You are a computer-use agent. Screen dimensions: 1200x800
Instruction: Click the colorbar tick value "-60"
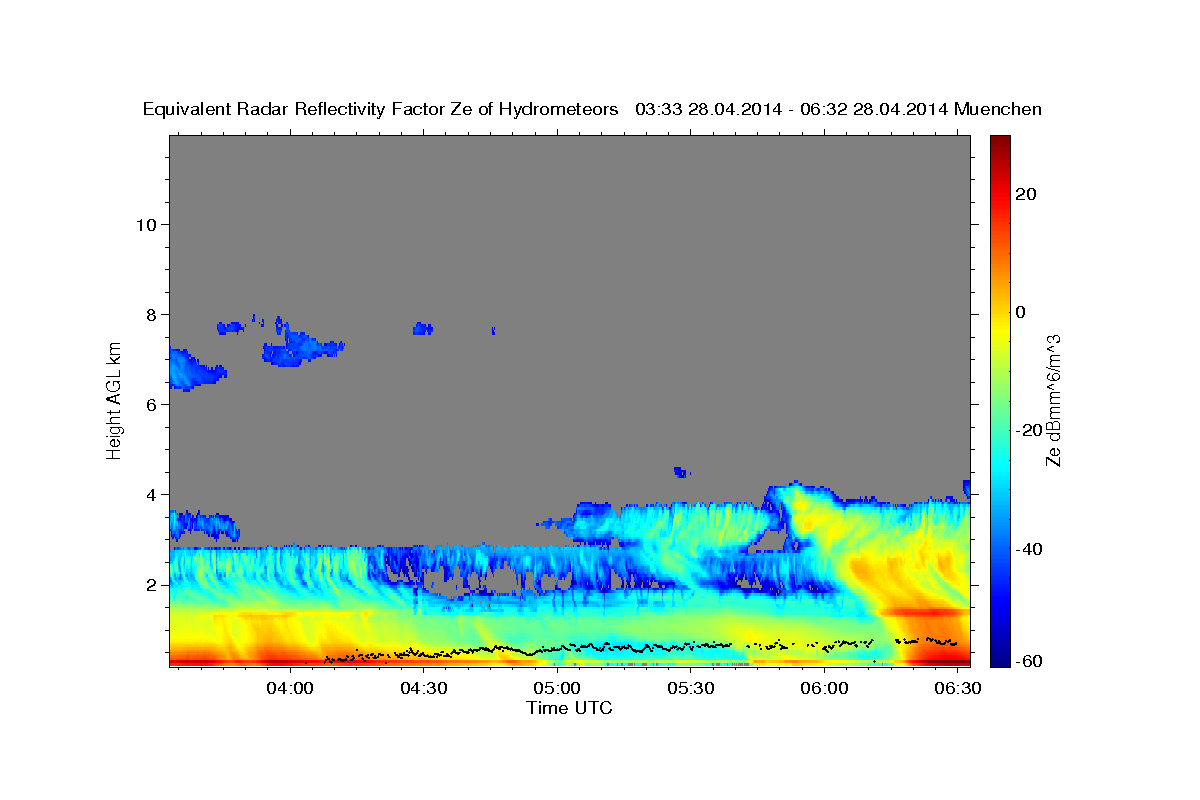pyautogui.click(x=1029, y=660)
